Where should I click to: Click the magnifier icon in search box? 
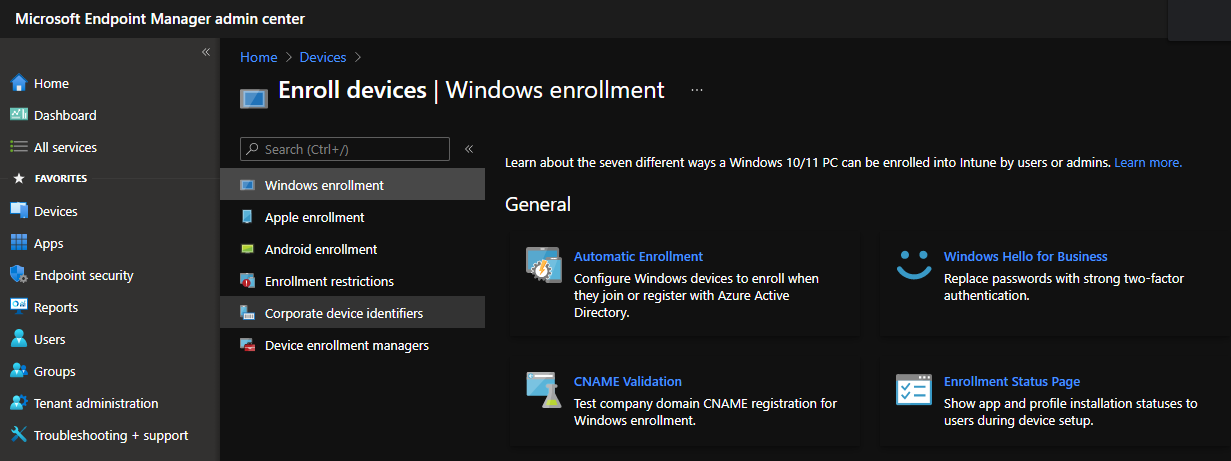click(x=252, y=149)
